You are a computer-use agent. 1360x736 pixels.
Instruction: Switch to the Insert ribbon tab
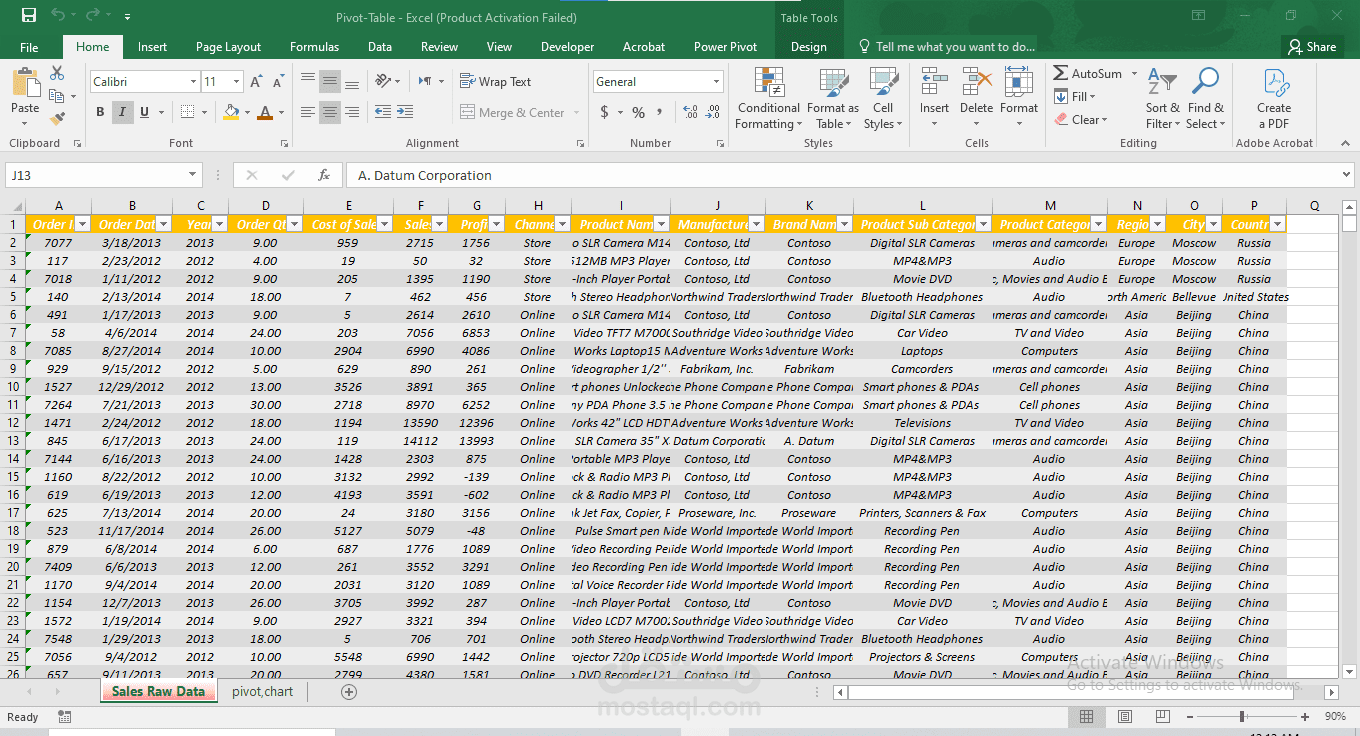[x=152, y=47]
